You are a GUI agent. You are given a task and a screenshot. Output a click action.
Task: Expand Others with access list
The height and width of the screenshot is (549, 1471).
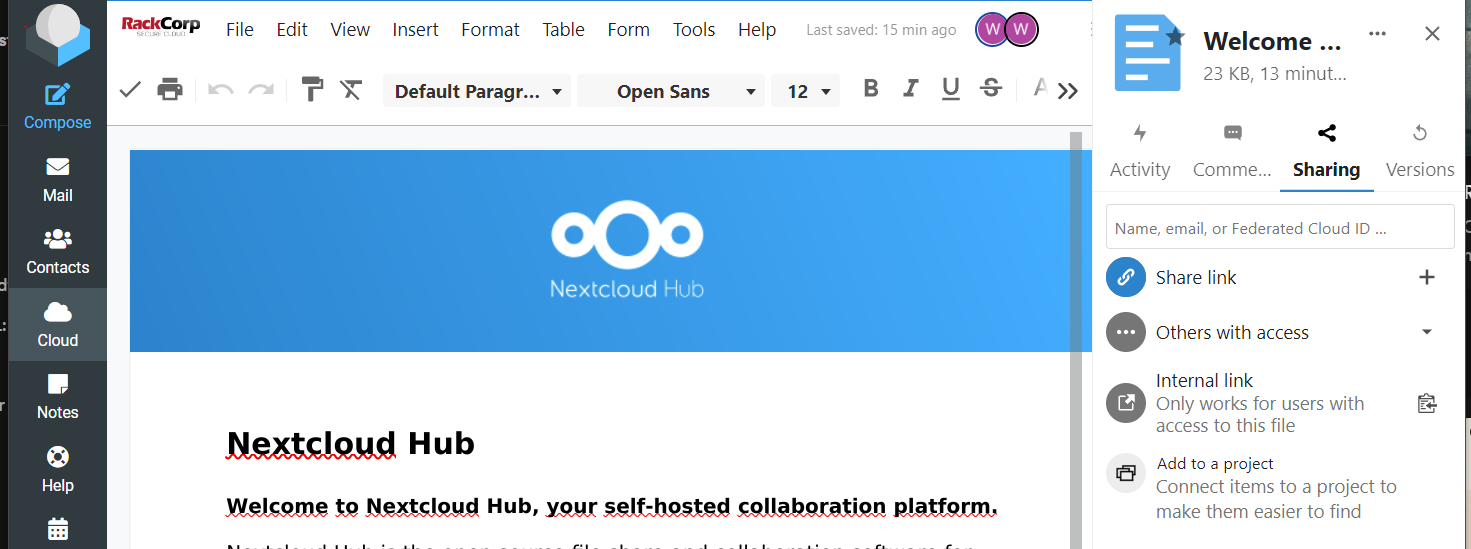(x=1427, y=332)
